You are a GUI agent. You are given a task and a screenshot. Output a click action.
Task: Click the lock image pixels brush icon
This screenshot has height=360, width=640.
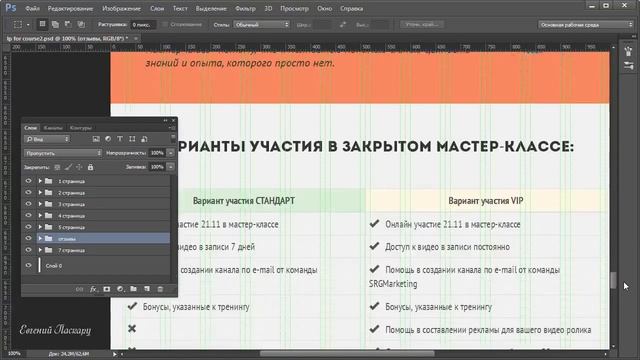[68, 167]
